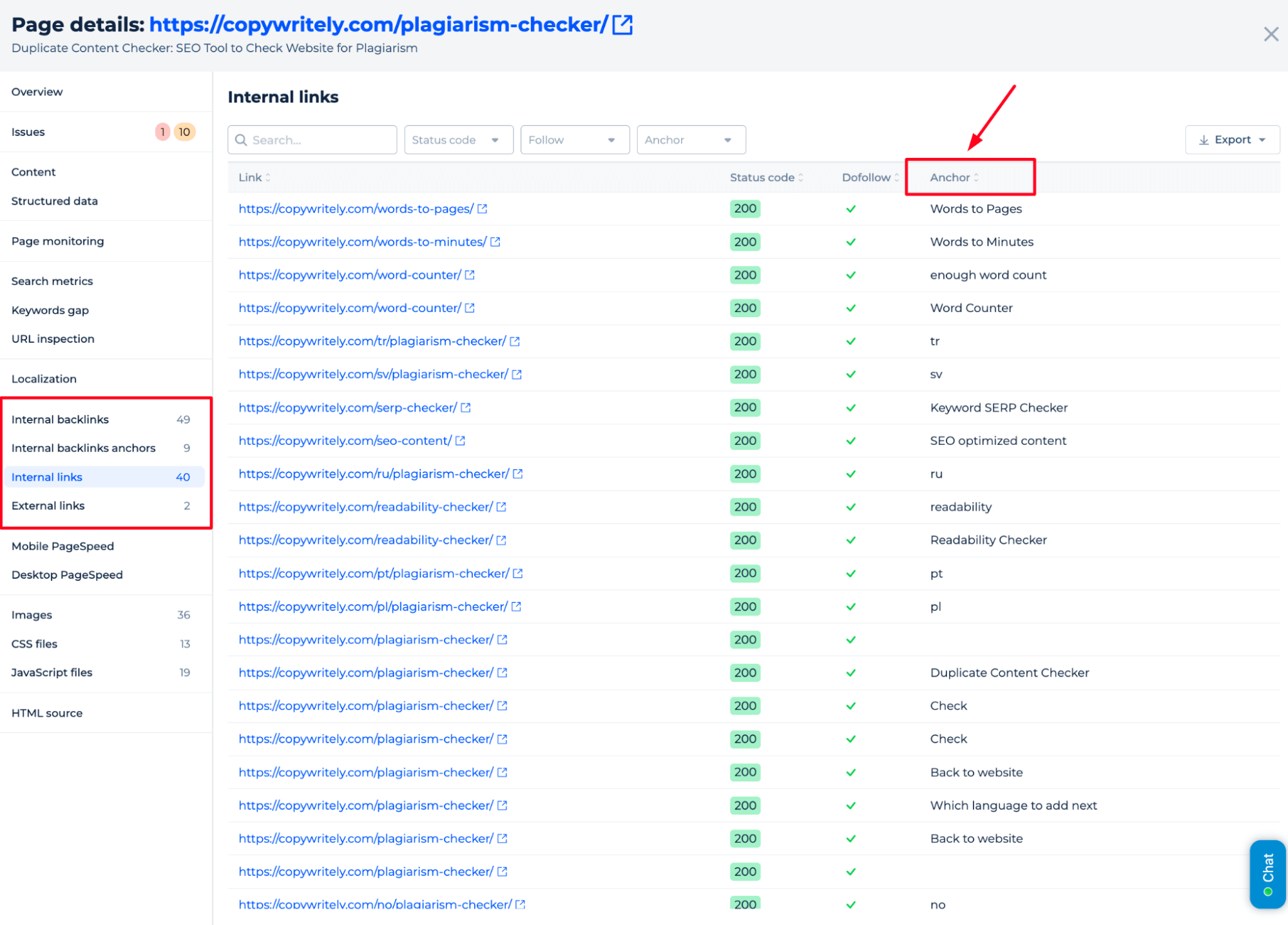Viewport: 1288px width, 925px height.
Task: Click the orange issues badge showing 10
Action: tap(184, 132)
